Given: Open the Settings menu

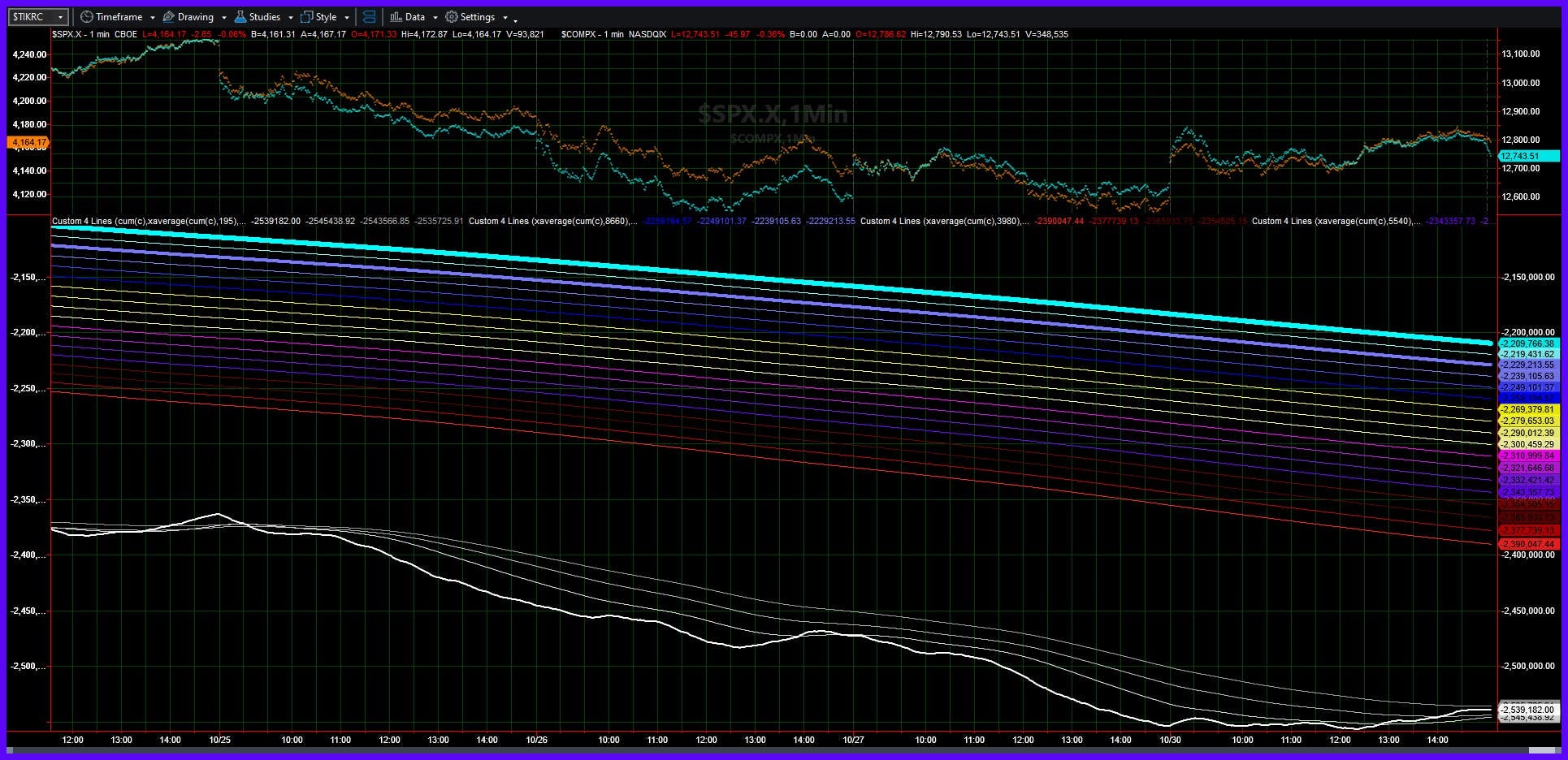Looking at the screenshot, I should [477, 16].
